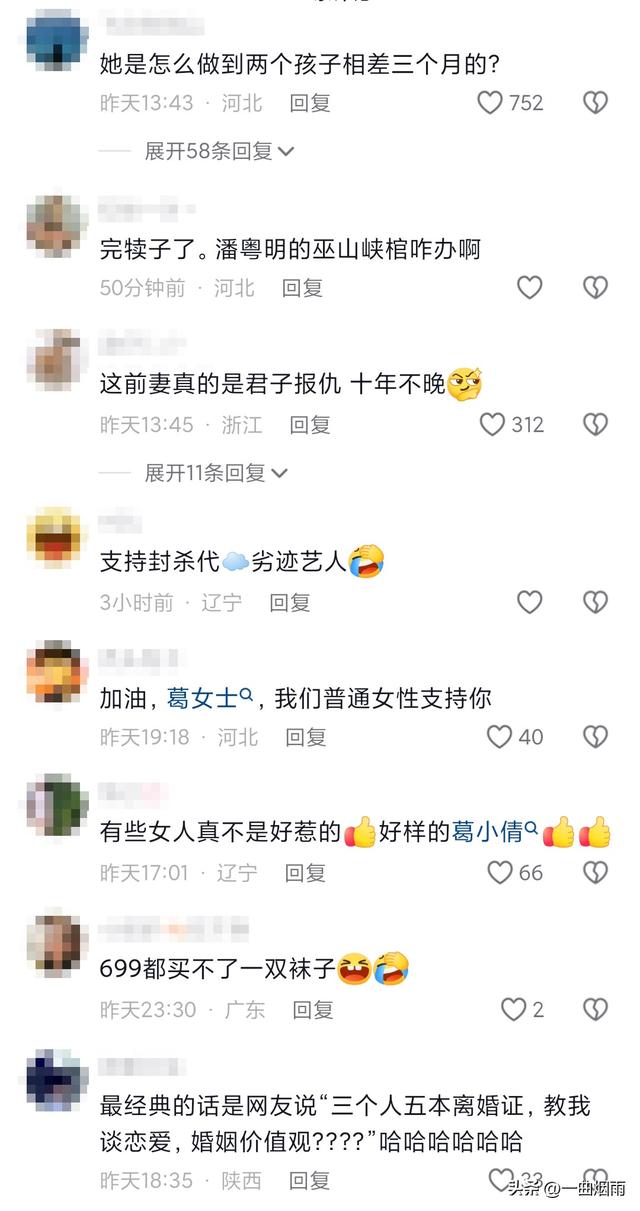Like the 君子报仇 comment with 312 likes
Viewport: 640px width, 1211px height.
(492, 424)
